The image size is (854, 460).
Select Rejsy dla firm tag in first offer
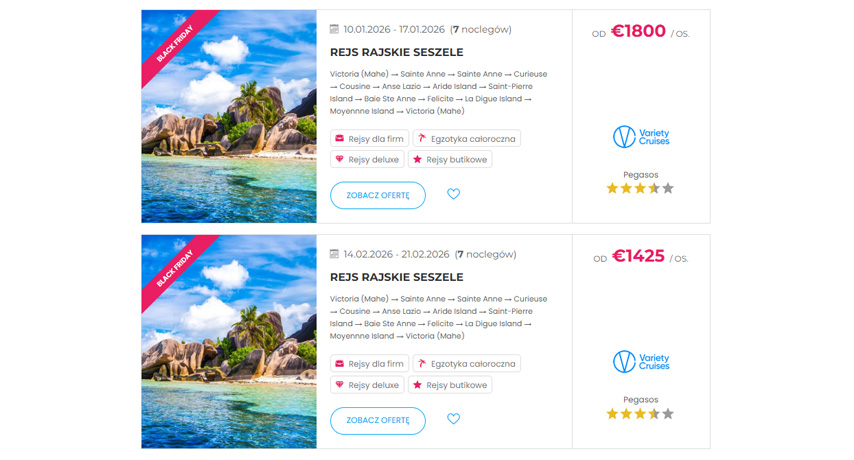click(369, 138)
